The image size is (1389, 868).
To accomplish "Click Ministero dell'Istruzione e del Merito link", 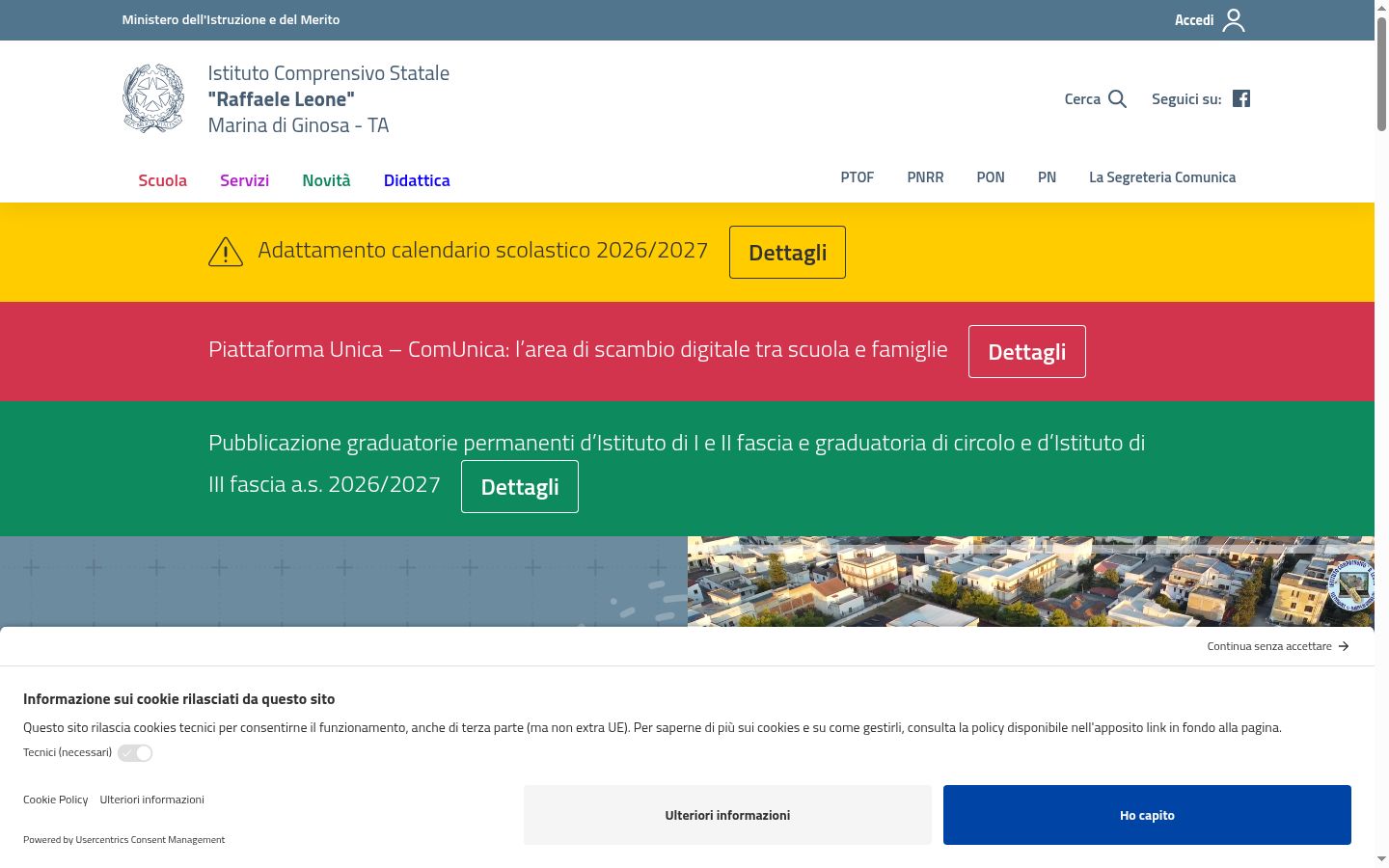I will point(231,19).
